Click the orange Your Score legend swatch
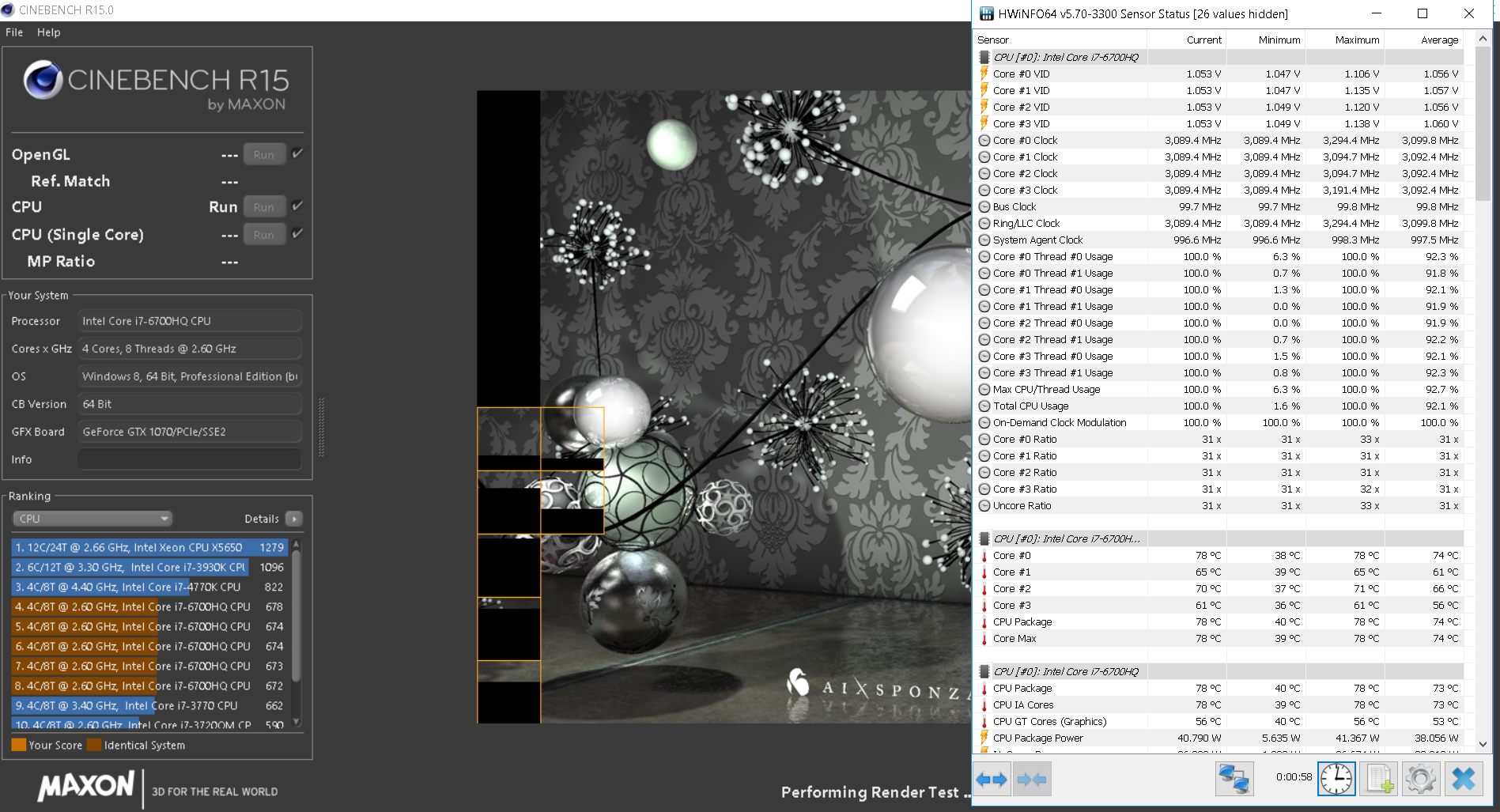Screen dimensions: 1500x812 pos(19,745)
